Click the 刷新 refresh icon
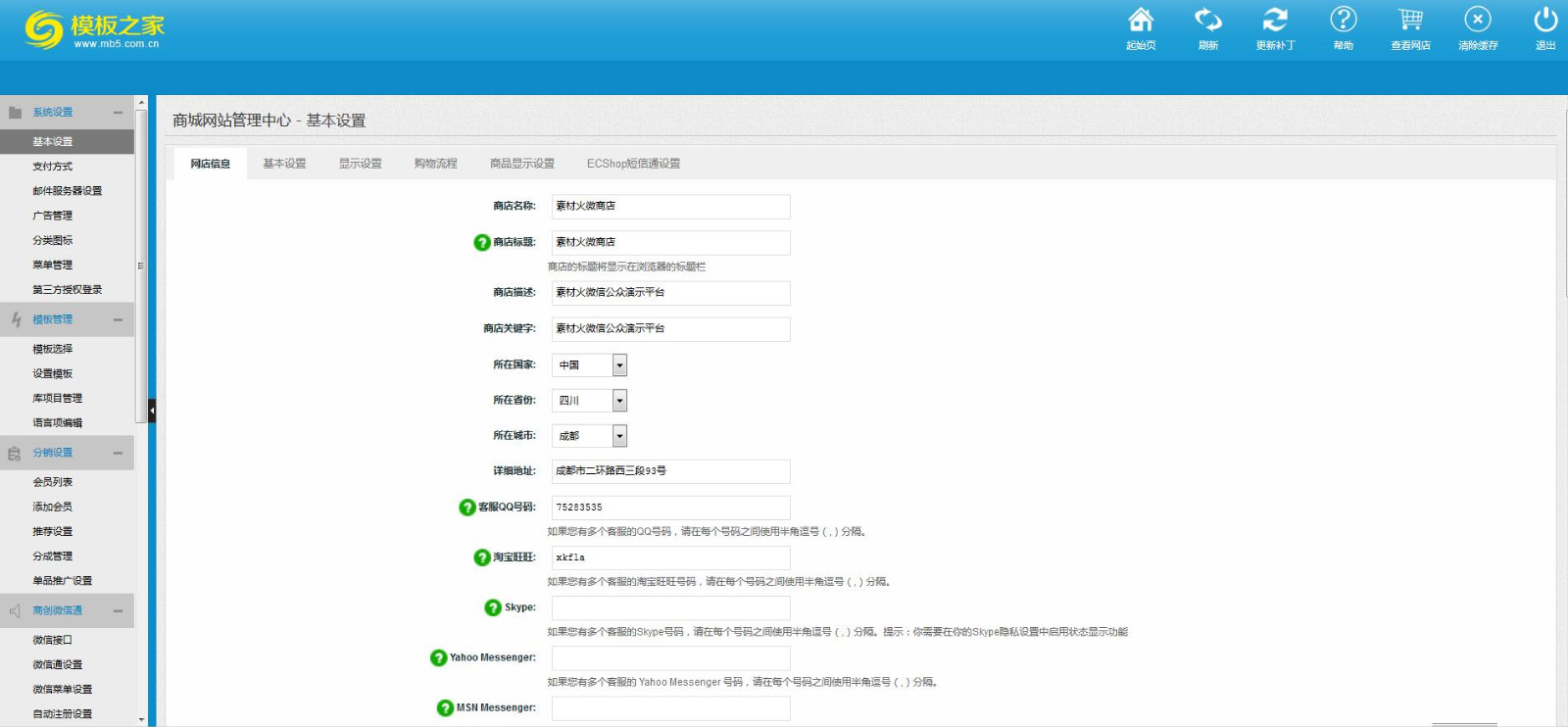 1208,21
